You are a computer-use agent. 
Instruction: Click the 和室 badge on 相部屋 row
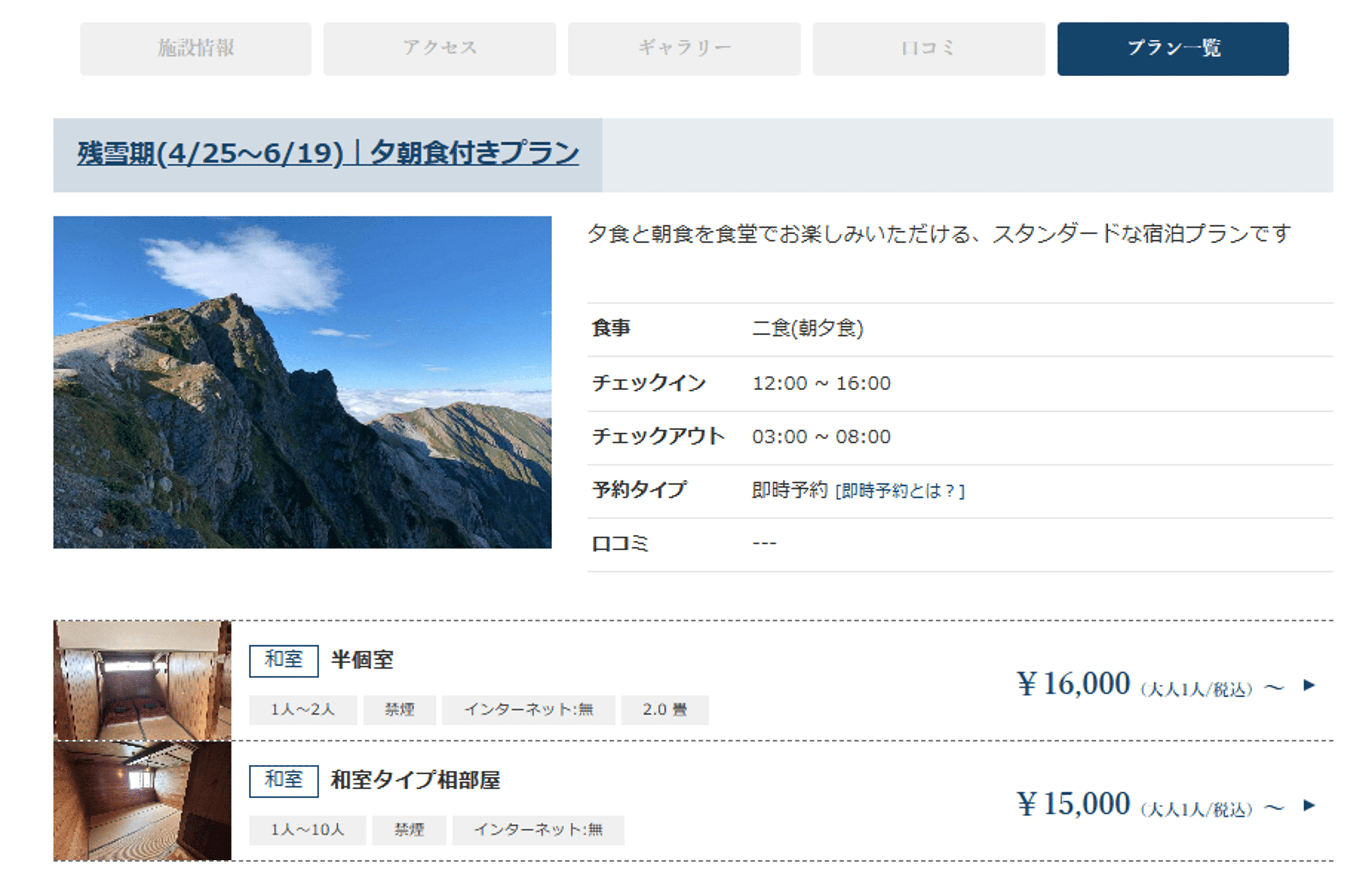(x=283, y=780)
